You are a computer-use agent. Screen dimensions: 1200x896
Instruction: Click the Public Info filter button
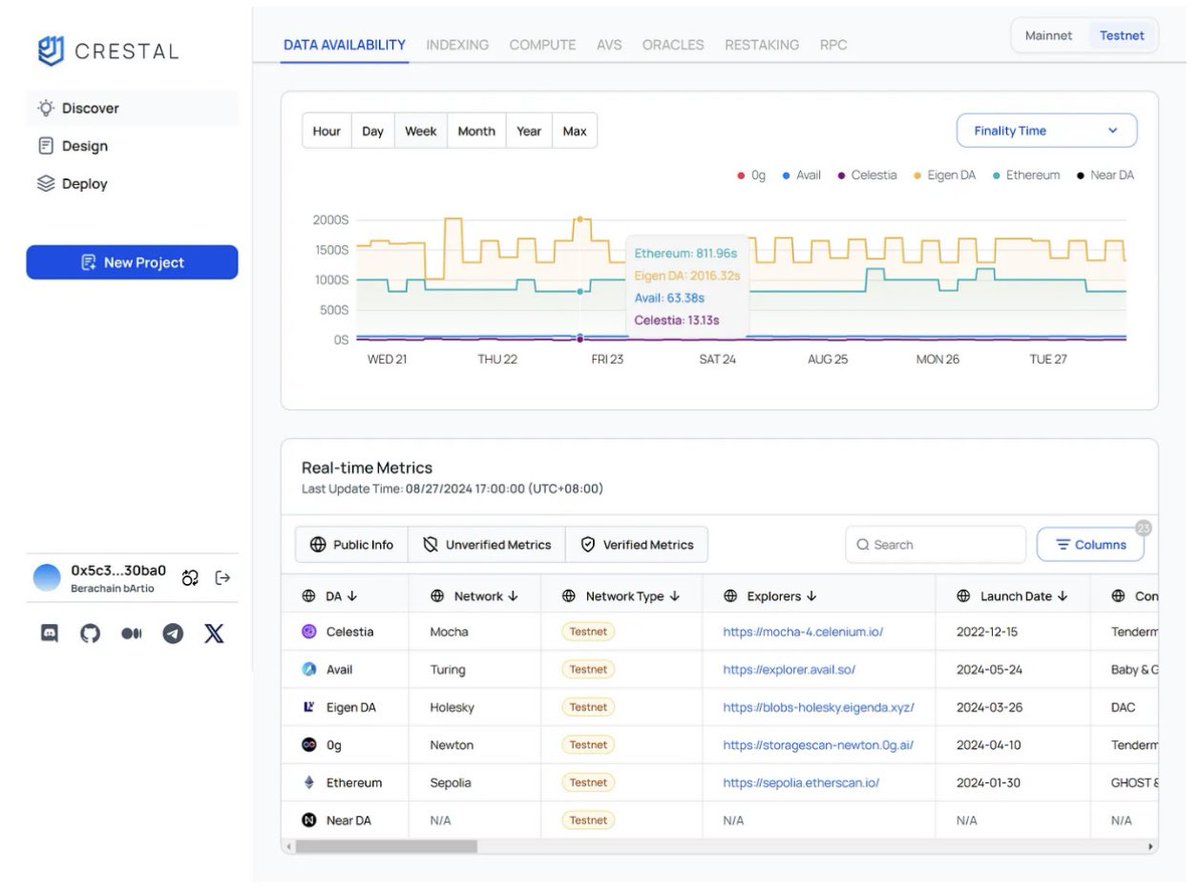click(352, 545)
